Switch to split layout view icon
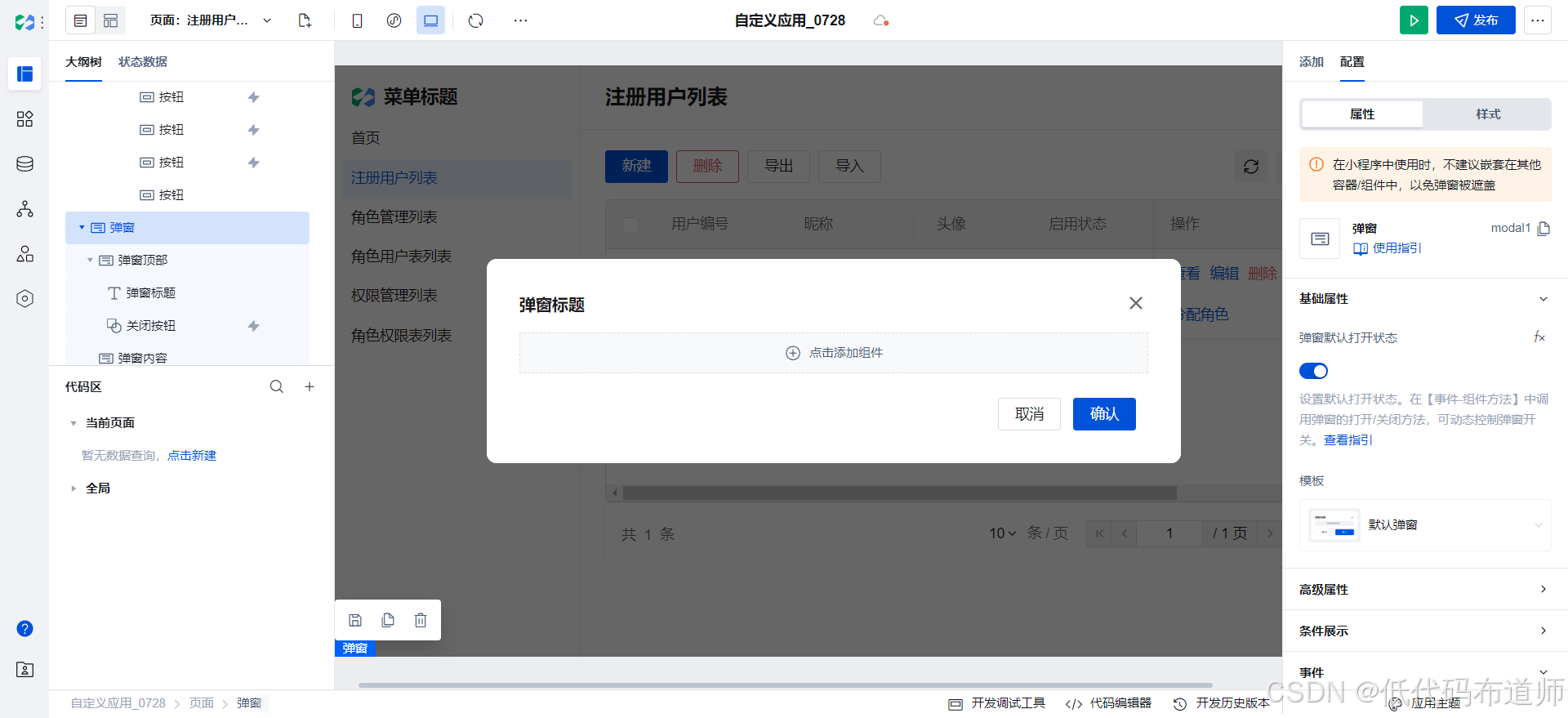The image size is (1568, 718). 110,20
